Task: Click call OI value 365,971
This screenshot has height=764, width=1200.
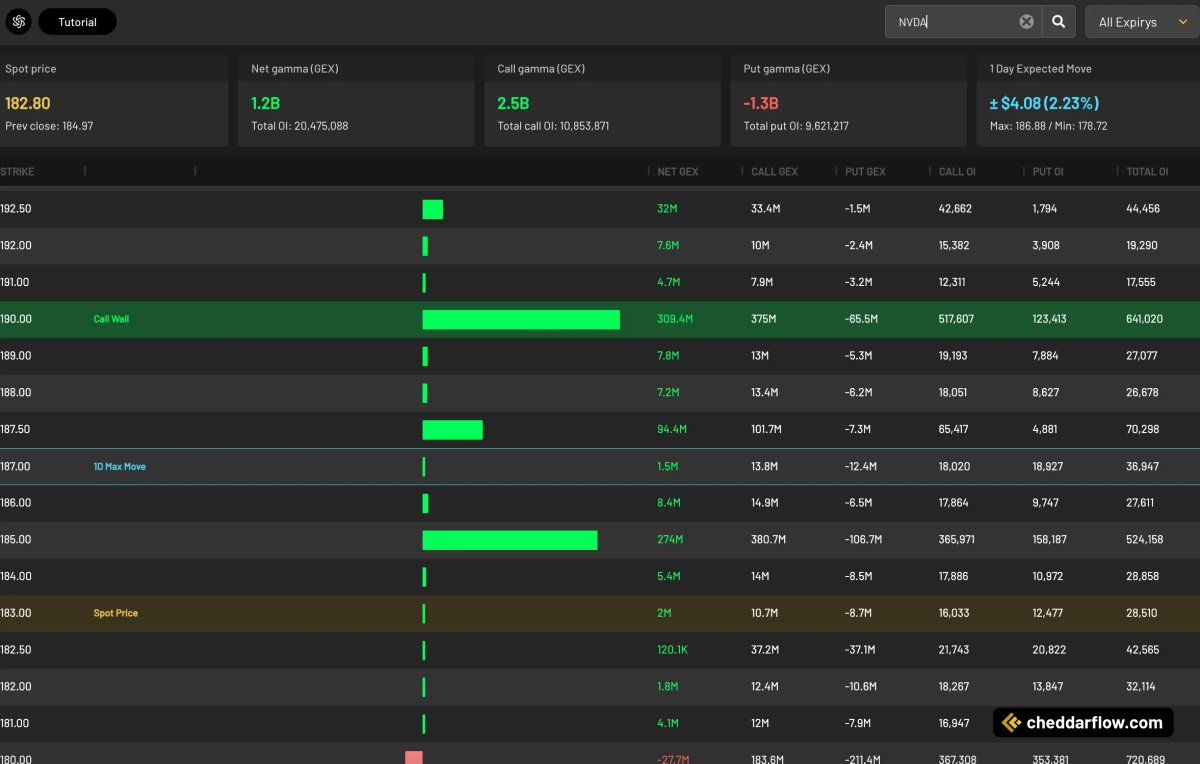Action: pyautogui.click(x=957, y=540)
